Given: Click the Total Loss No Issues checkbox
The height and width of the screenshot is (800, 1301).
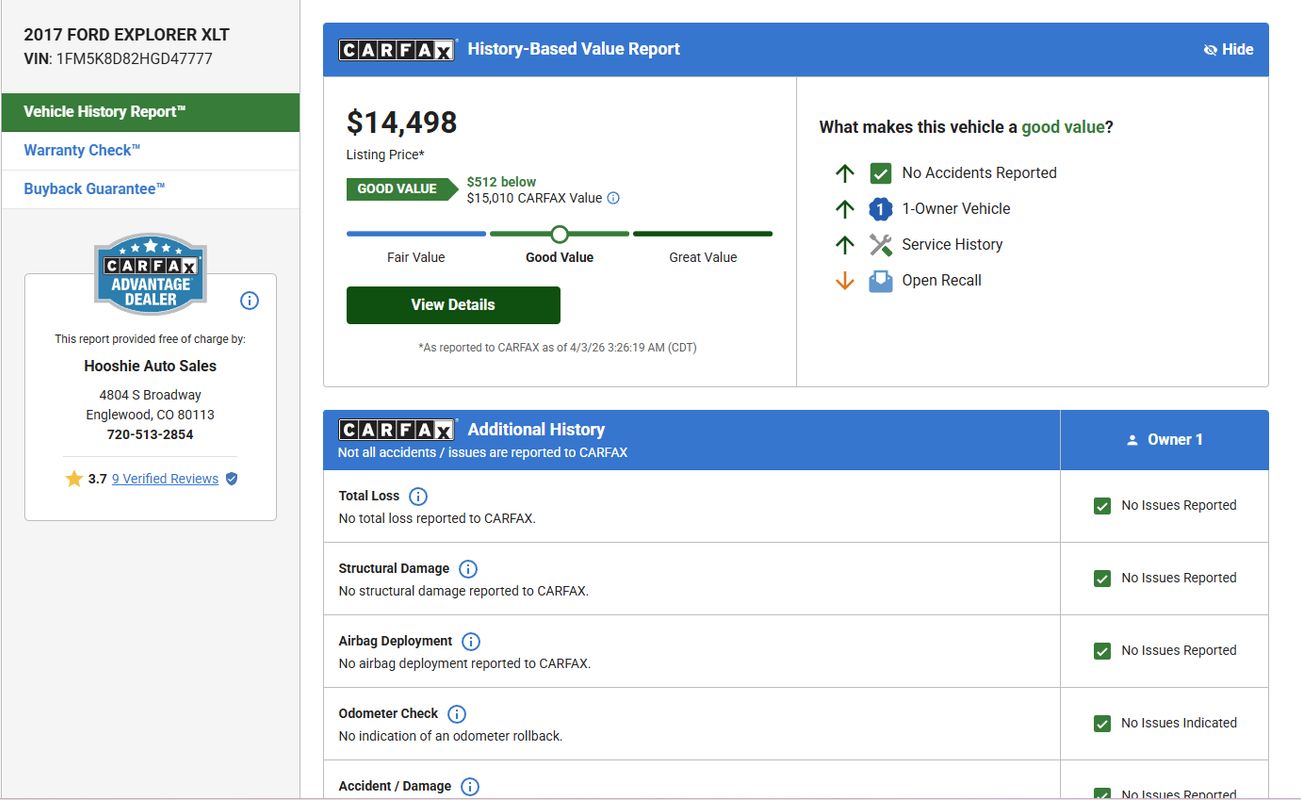Looking at the screenshot, I should (x=1102, y=506).
